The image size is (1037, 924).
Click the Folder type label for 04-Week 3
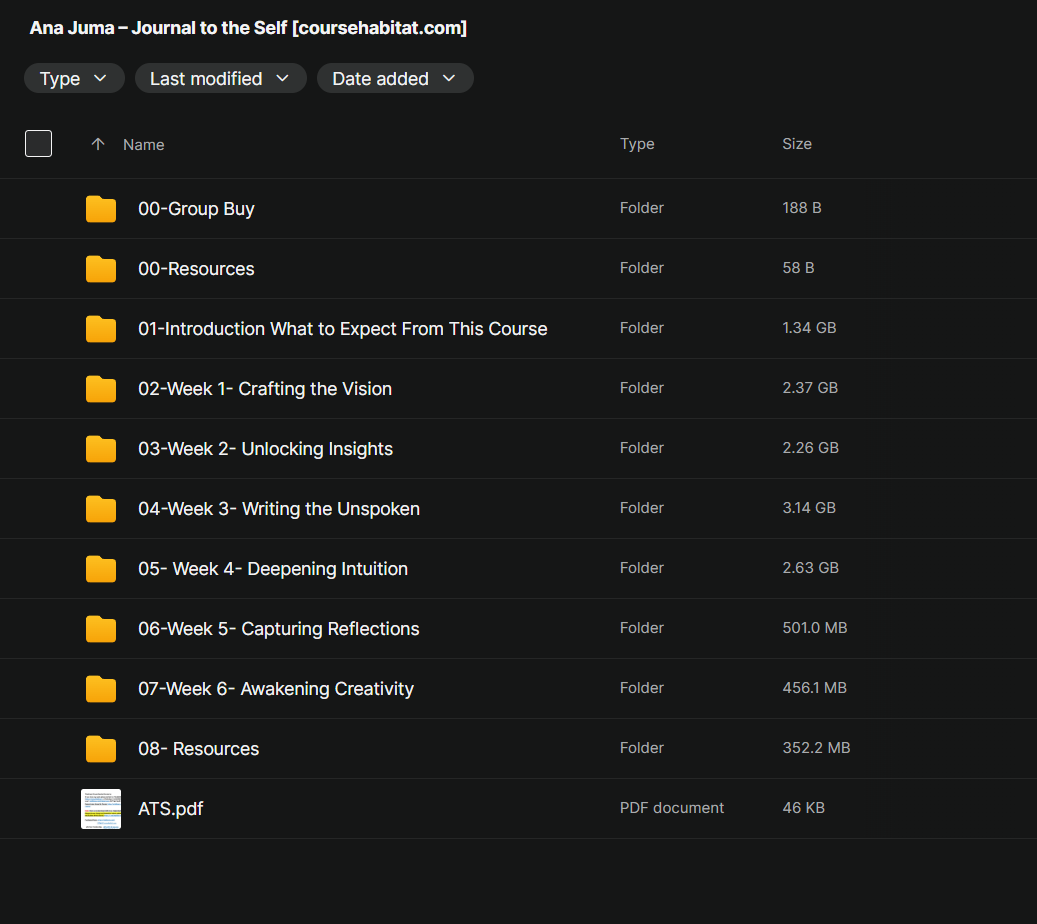(x=642, y=508)
